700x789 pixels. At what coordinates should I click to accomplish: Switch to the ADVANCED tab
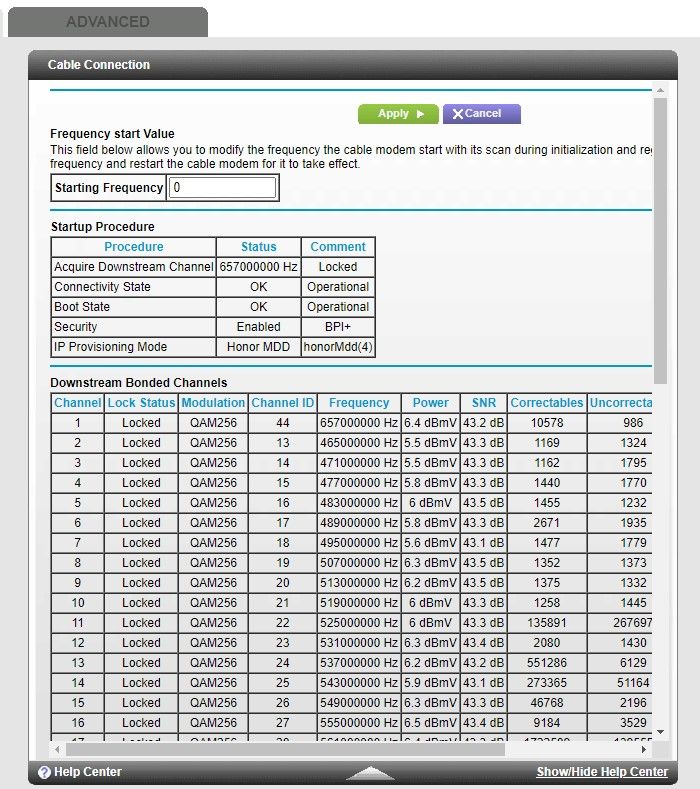(107, 22)
